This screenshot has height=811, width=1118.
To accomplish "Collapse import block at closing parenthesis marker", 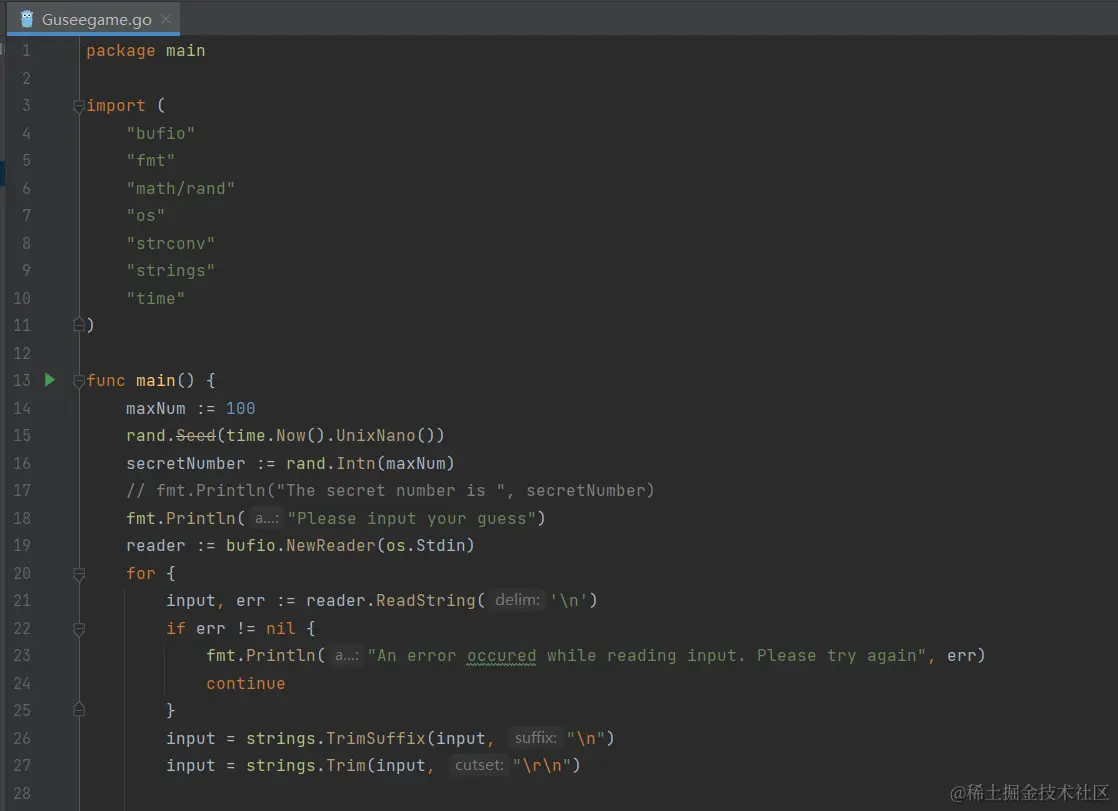I will [x=79, y=325].
